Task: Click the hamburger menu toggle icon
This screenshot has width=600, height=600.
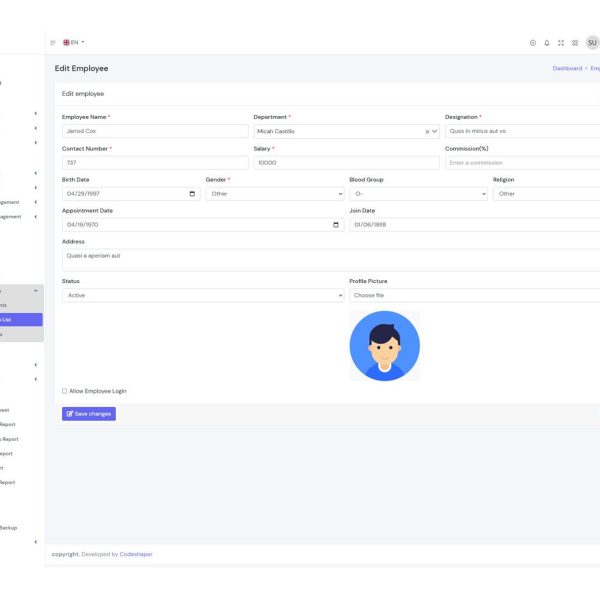Action: click(x=53, y=43)
